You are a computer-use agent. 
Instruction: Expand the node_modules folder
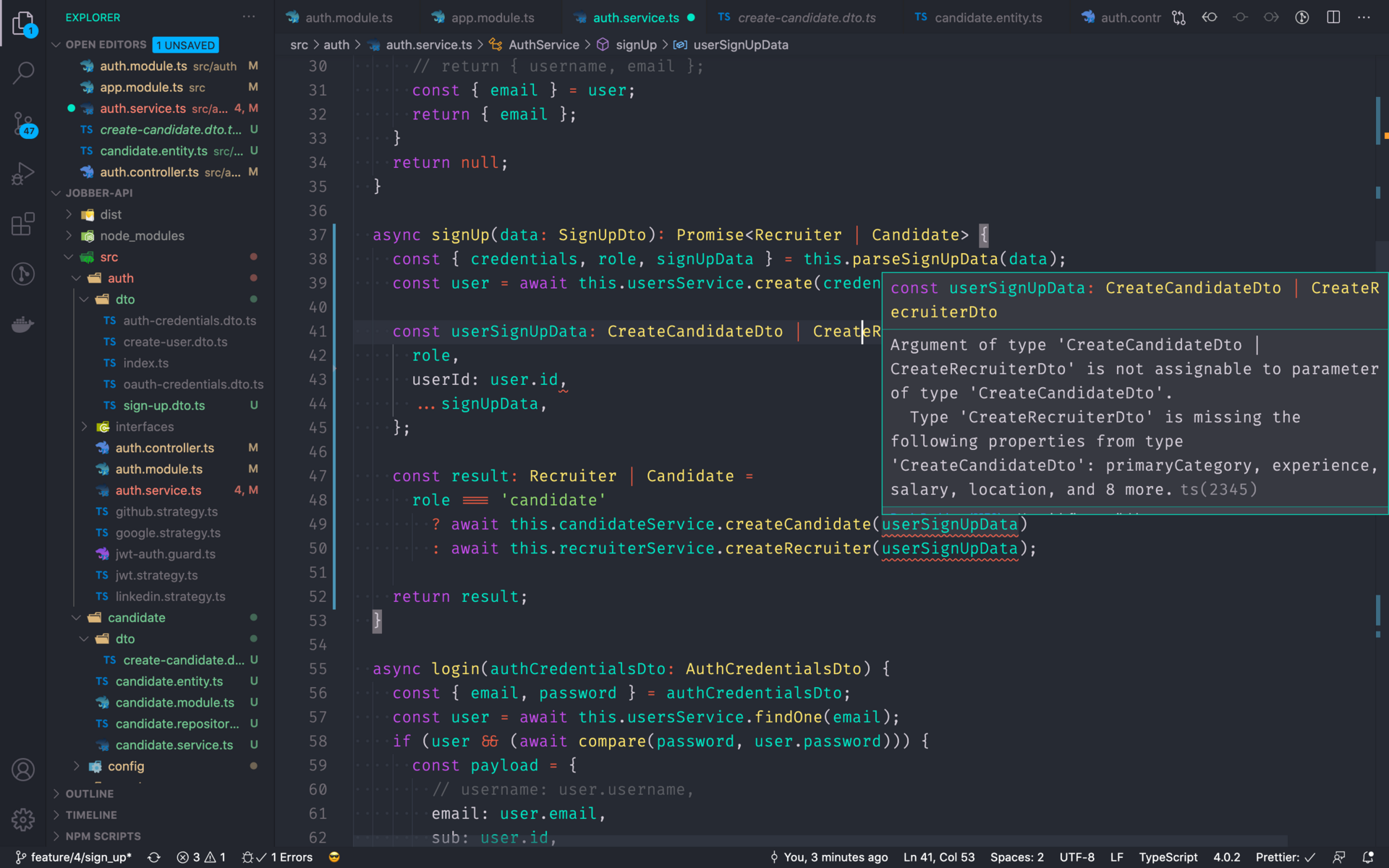tap(69, 236)
